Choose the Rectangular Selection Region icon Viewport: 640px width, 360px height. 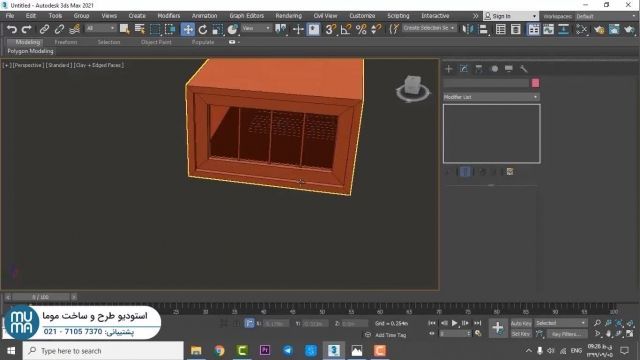pyautogui.click(x=155, y=29)
